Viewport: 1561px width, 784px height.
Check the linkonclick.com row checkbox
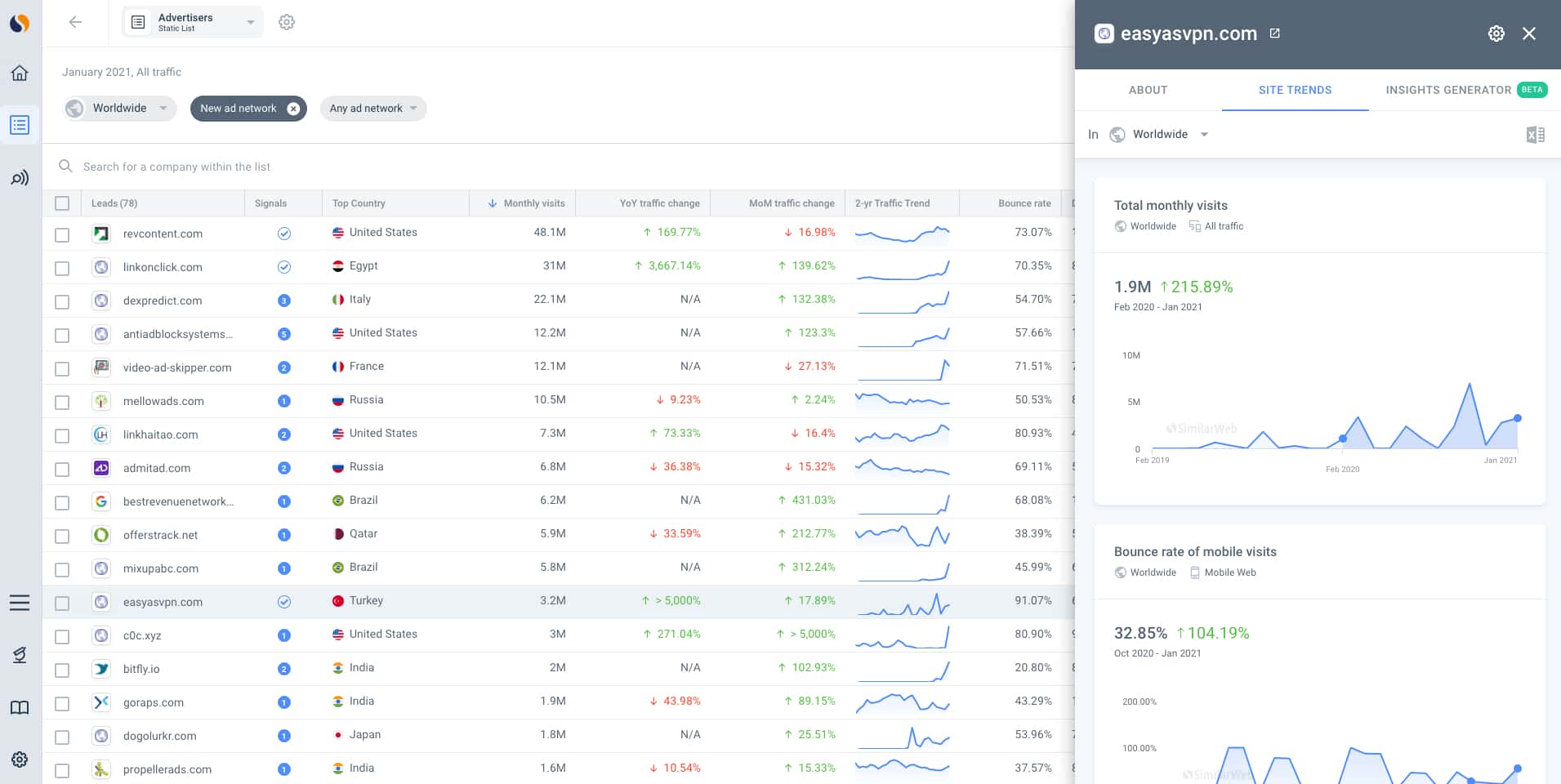tap(62, 268)
